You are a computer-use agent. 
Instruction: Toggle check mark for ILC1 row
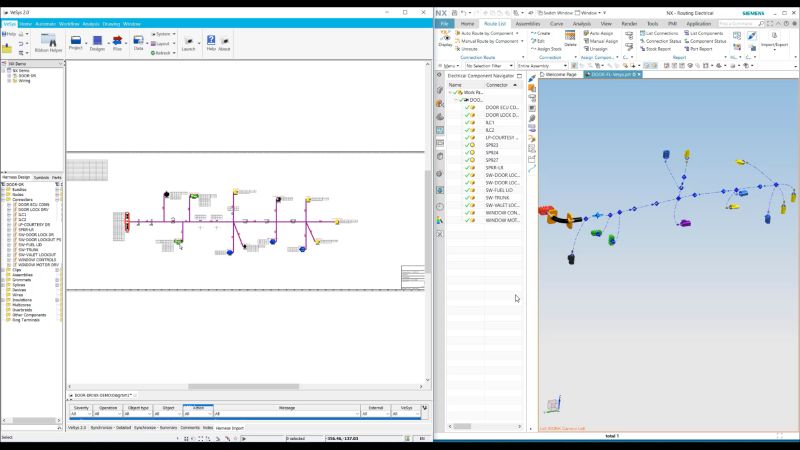click(467, 122)
